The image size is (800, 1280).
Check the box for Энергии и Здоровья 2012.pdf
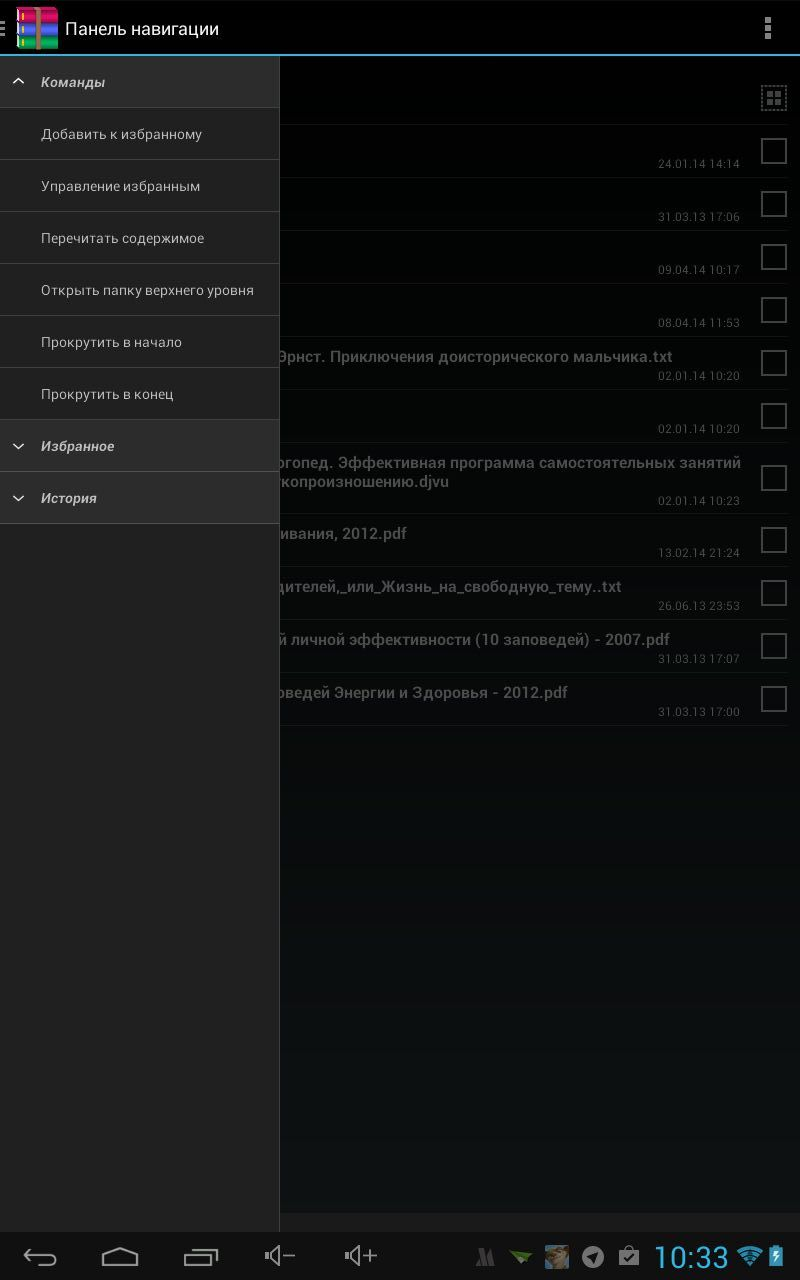tap(774, 698)
